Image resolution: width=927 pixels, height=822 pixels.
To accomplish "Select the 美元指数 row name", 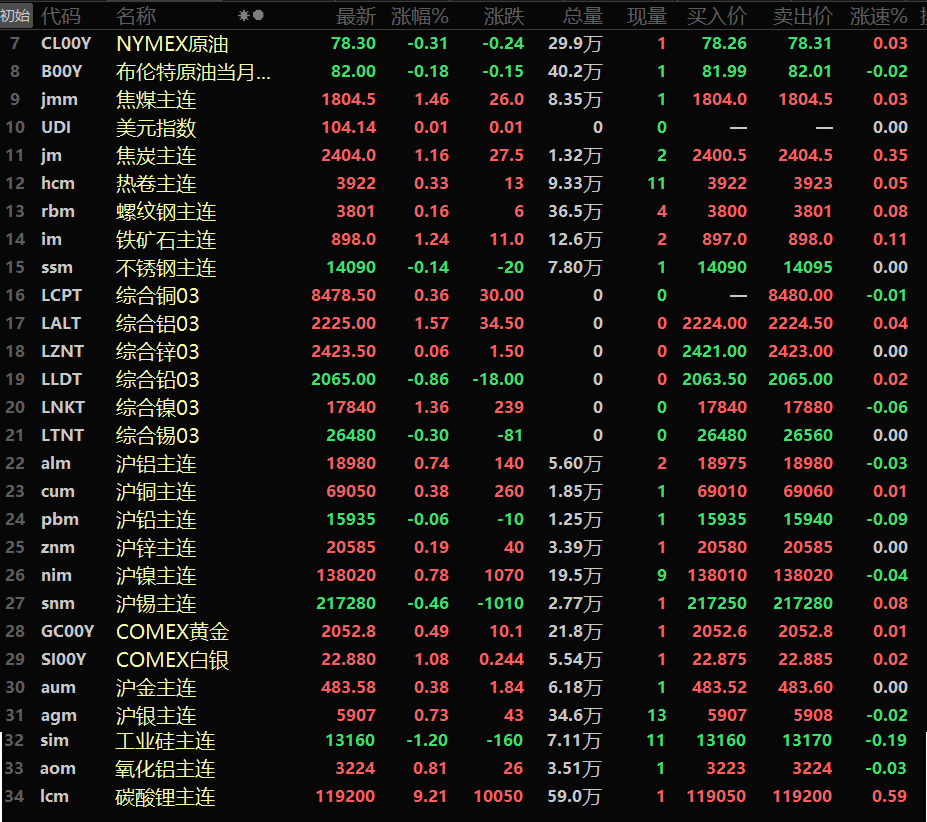I will point(156,128).
